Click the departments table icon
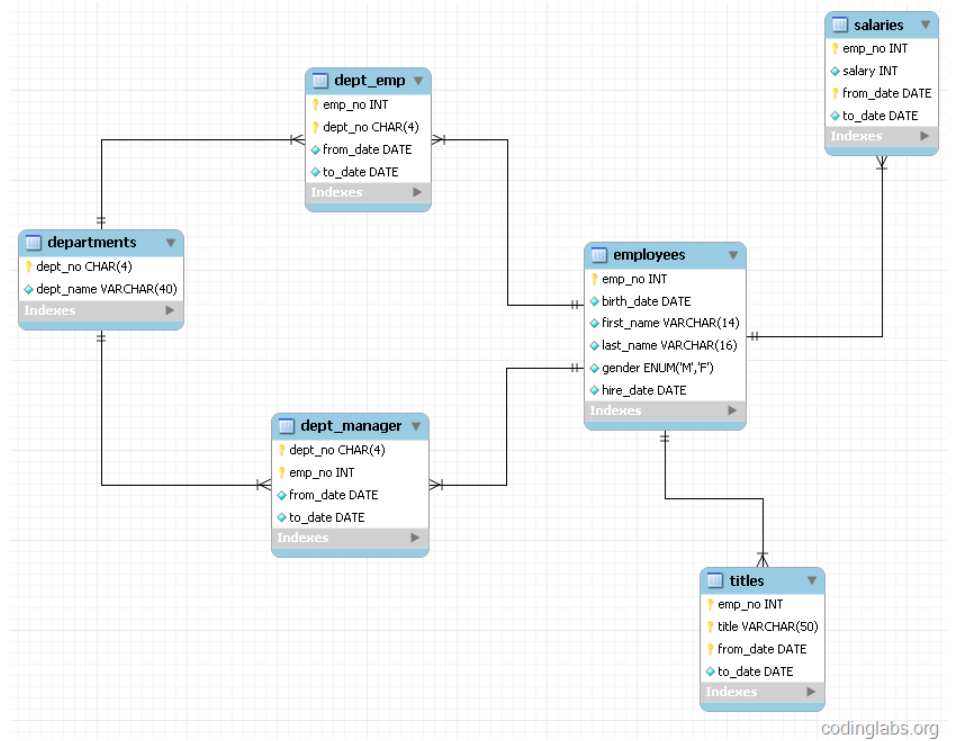Screen dimensions: 954x741 (x=33, y=243)
